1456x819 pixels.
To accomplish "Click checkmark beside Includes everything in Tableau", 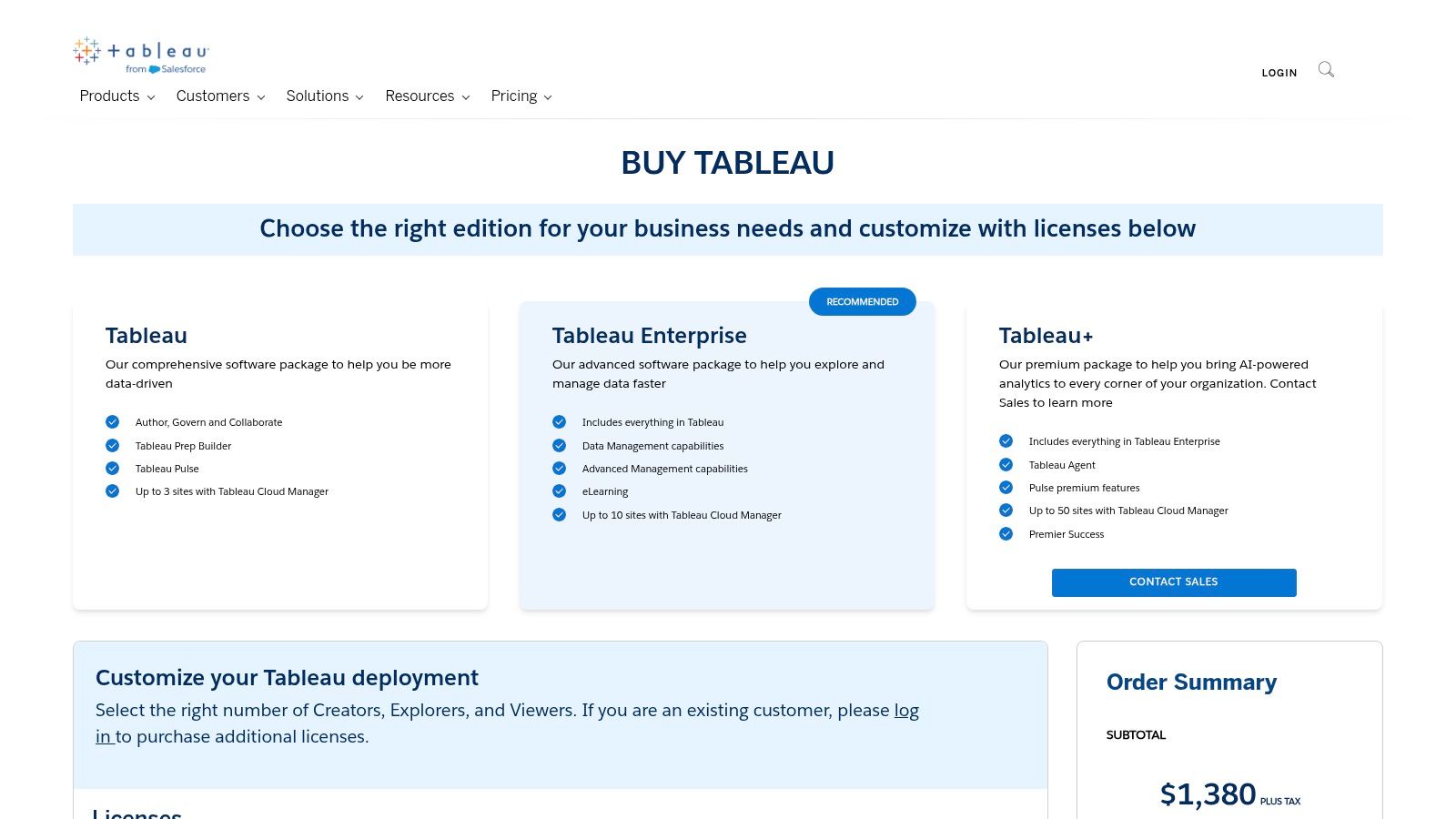I will [560, 422].
